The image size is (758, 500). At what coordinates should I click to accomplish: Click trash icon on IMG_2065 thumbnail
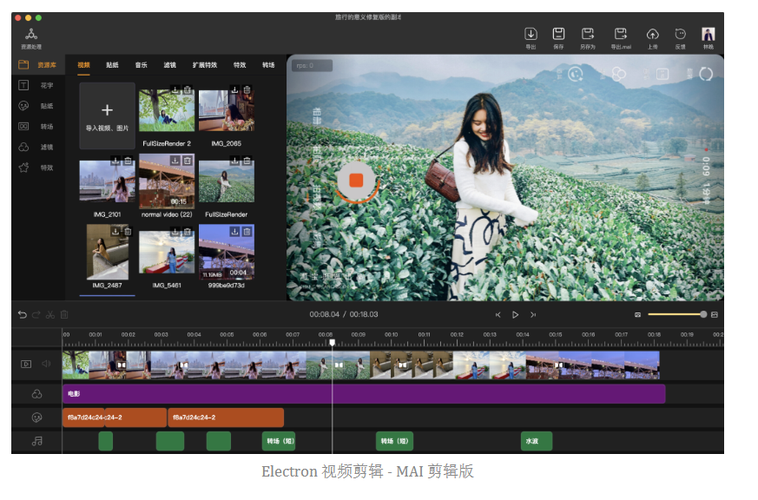point(247,90)
